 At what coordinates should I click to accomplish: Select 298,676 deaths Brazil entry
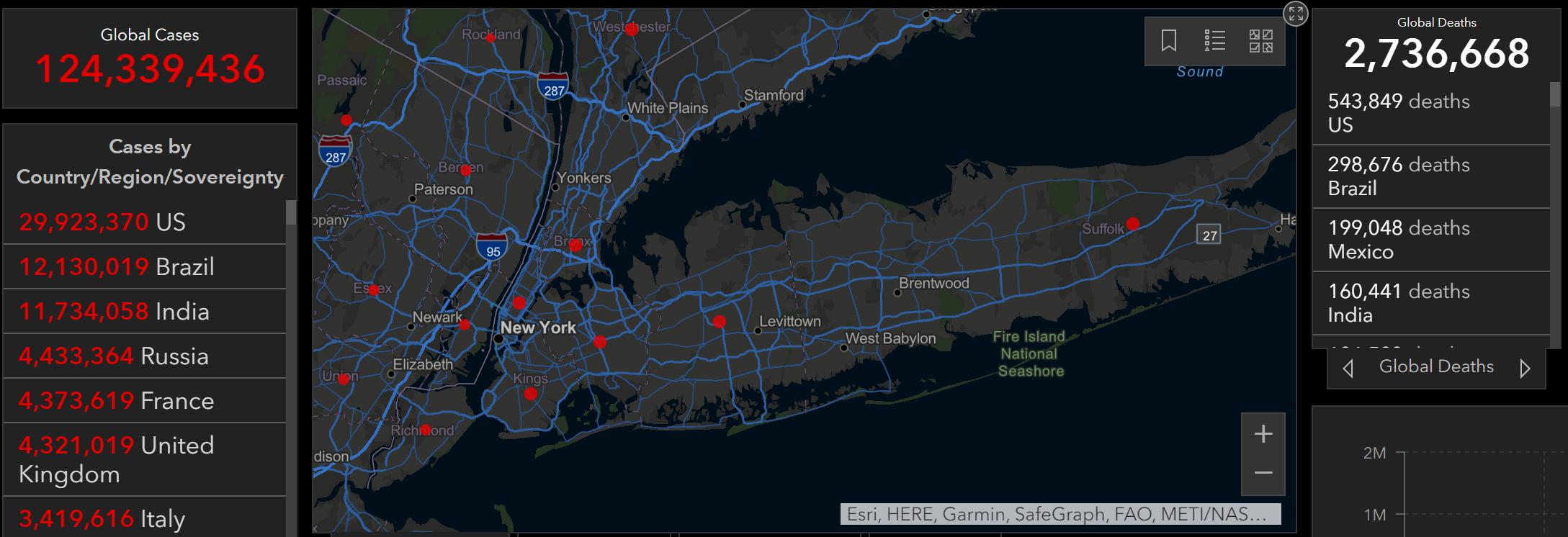pos(1431,176)
